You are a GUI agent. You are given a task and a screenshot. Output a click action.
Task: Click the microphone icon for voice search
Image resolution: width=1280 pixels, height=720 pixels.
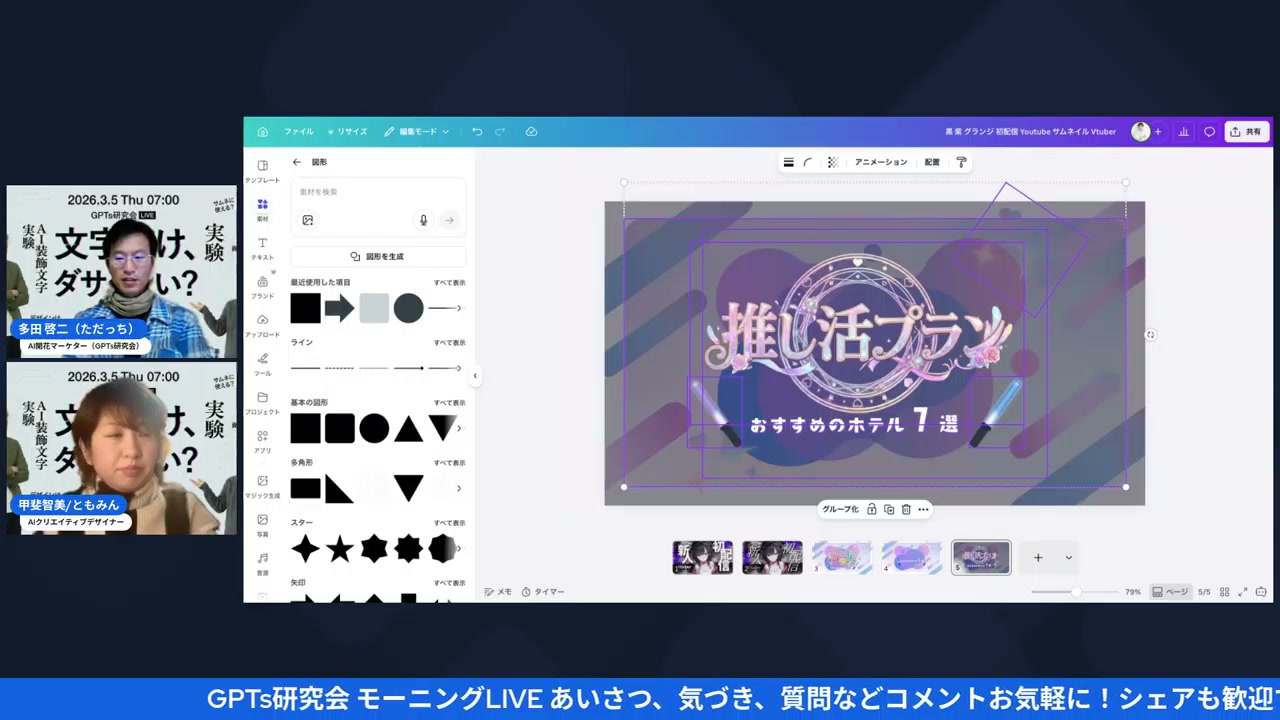423,220
